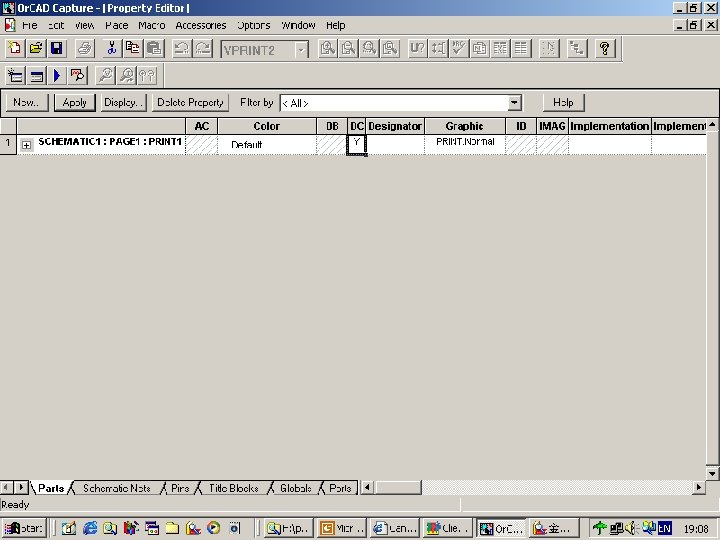
Task: Switch to the Title Blocks tab
Action: [x=234, y=488]
